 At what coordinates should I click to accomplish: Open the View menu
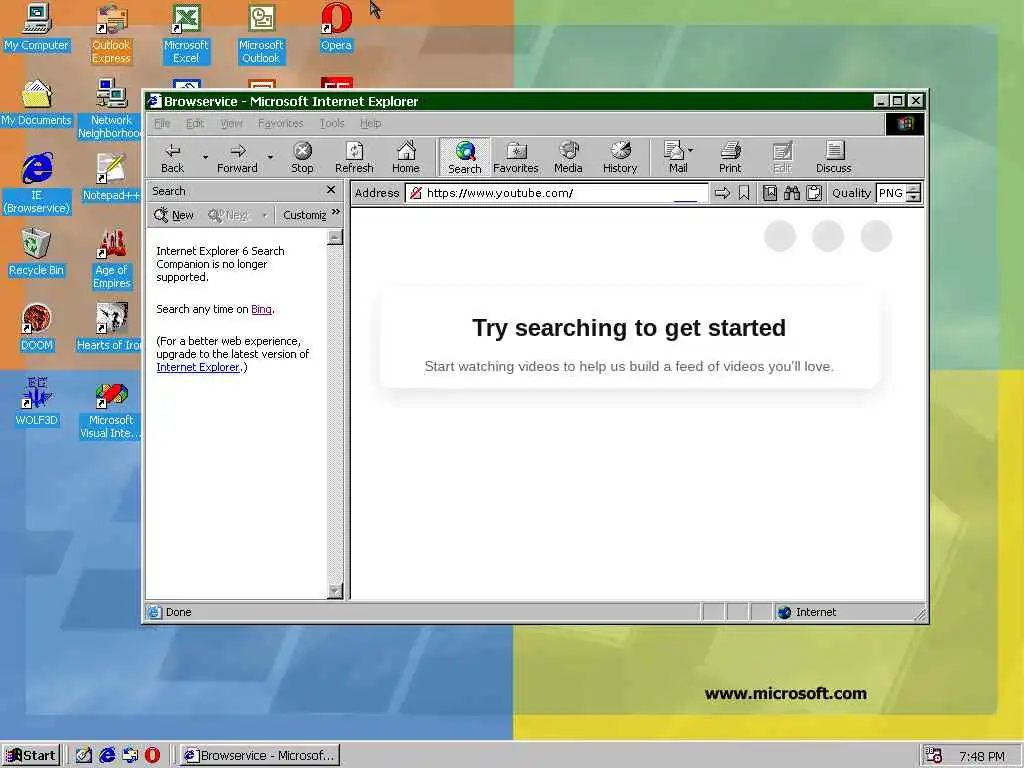pyautogui.click(x=231, y=123)
